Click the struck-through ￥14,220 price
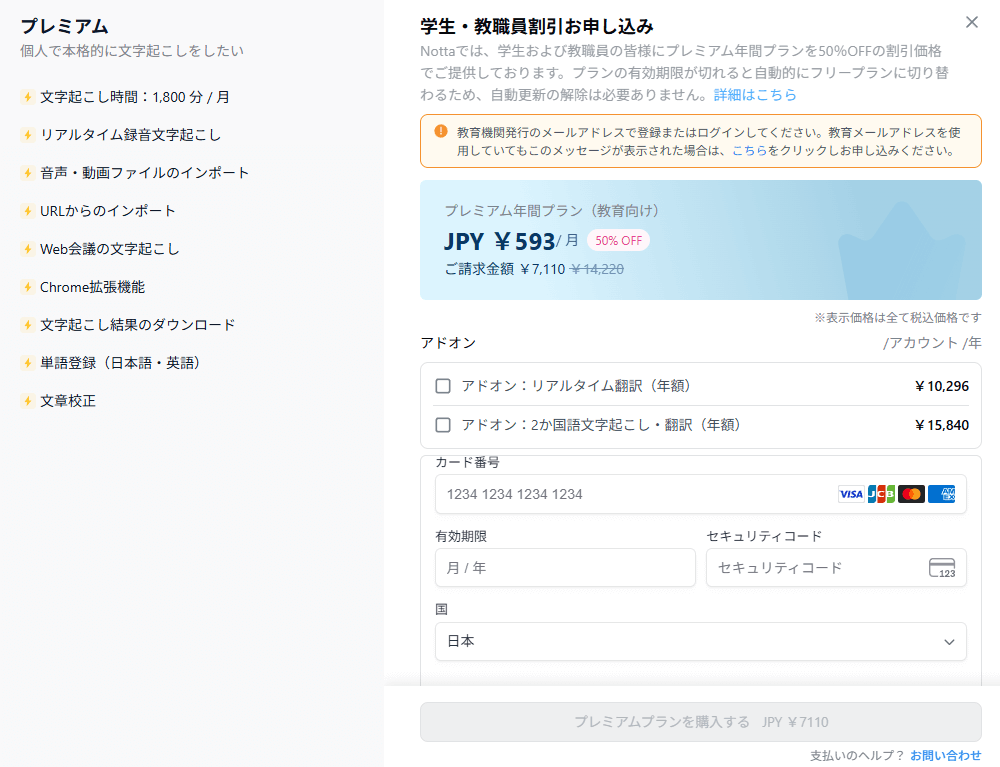The width and height of the screenshot is (1000, 767). pos(597,269)
